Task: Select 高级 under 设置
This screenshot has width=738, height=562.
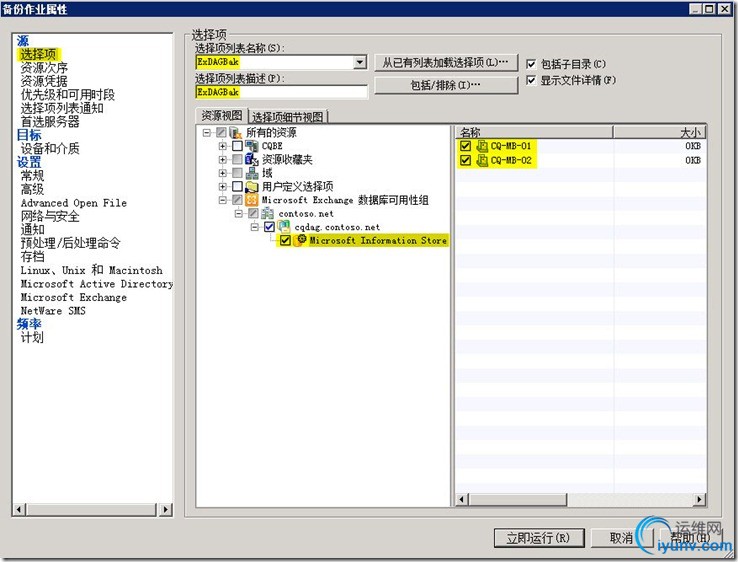Action: 32,189
